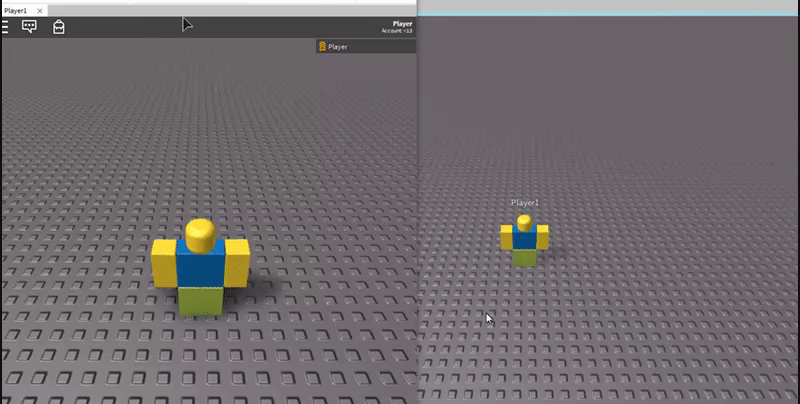Click the Player entry in leaderboard
This screenshot has width=800, height=404.
[366, 46]
